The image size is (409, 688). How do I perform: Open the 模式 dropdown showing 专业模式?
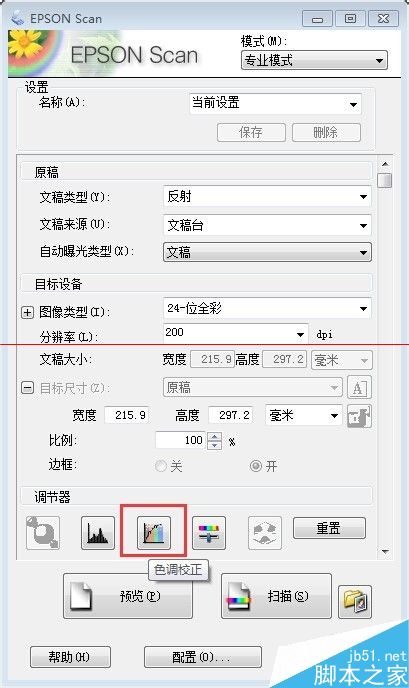click(314, 61)
